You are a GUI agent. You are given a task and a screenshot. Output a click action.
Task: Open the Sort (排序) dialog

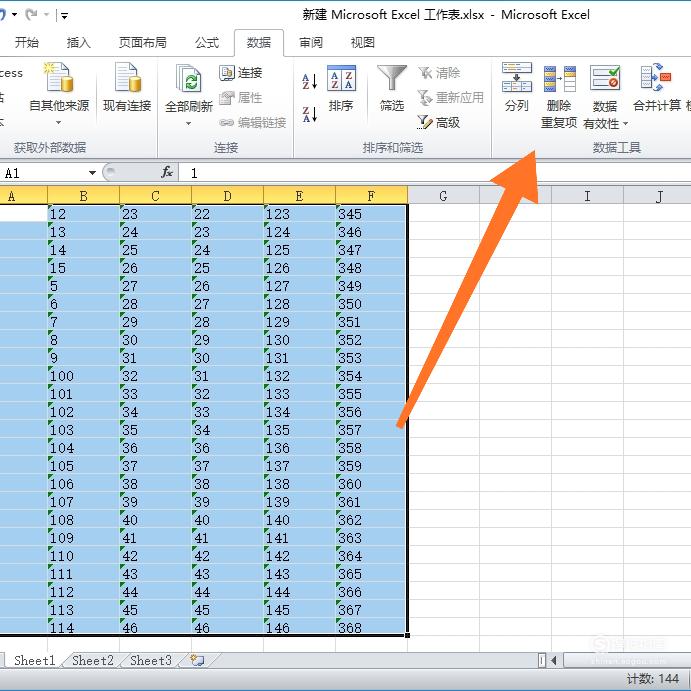[341, 88]
